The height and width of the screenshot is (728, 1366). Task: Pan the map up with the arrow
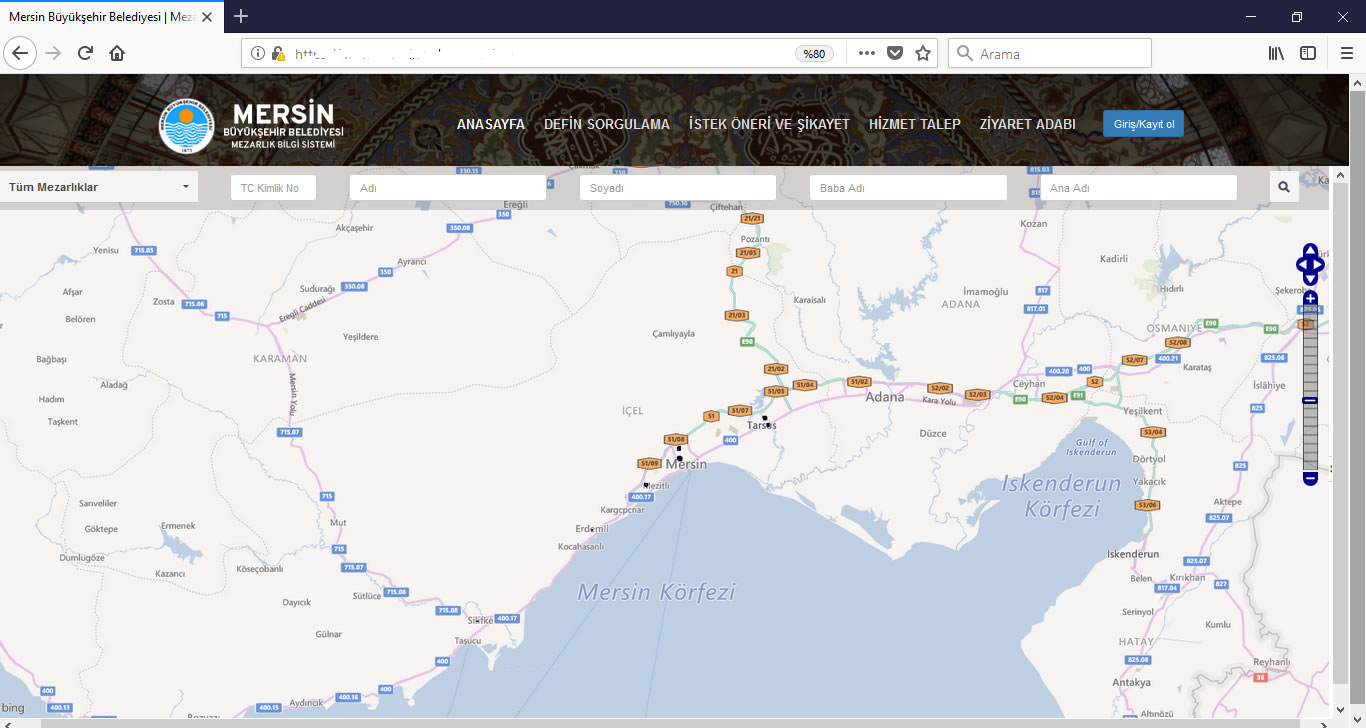pyautogui.click(x=1310, y=250)
